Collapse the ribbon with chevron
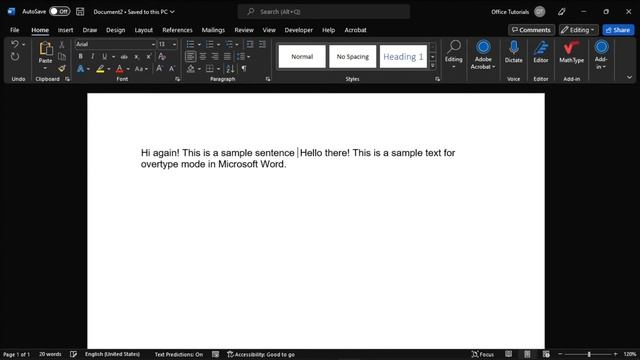The image size is (640, 360). 629,77
